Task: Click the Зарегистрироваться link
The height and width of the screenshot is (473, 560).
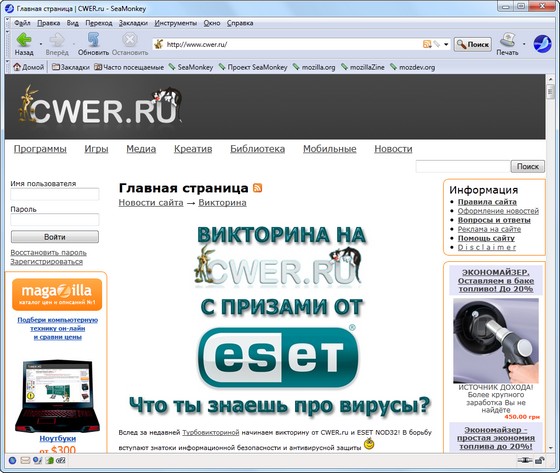Action: pos(46,262)
